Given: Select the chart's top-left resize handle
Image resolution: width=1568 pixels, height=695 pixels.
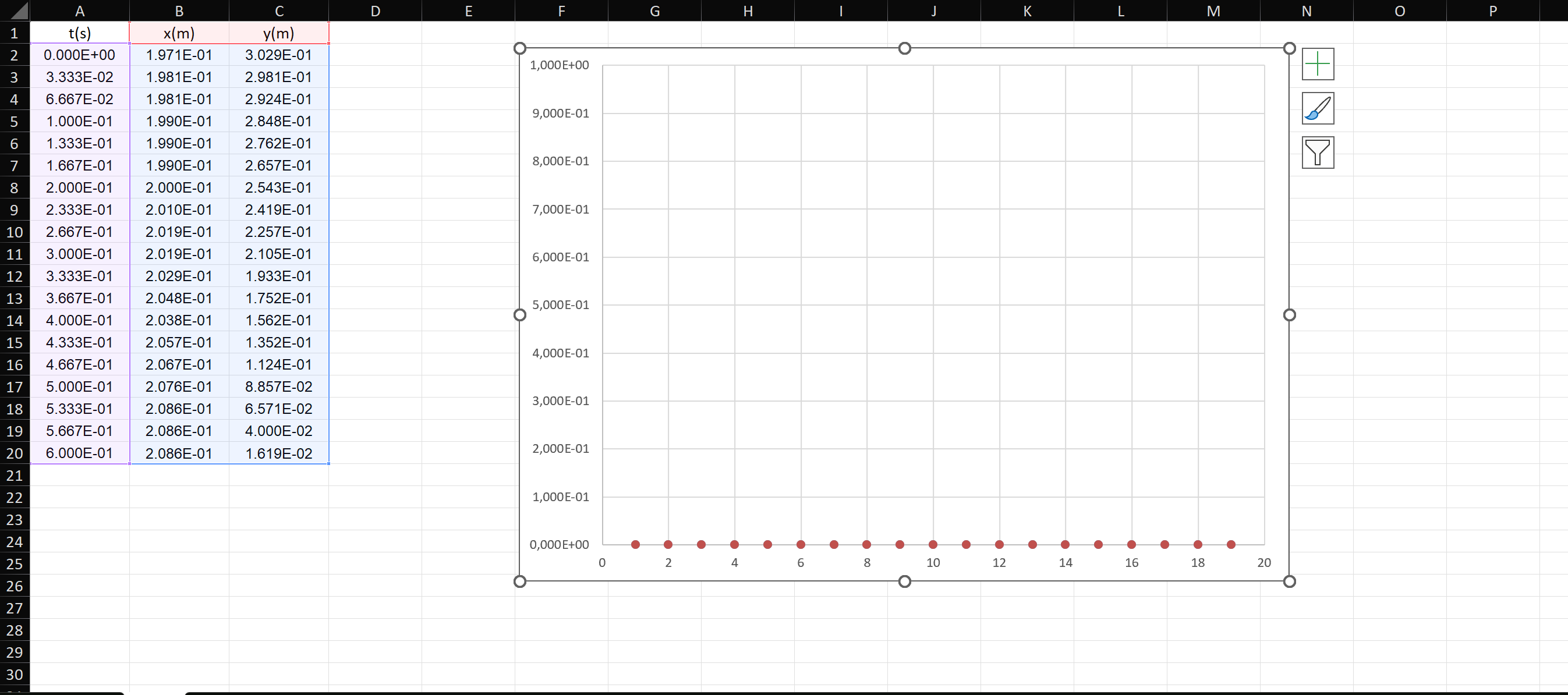Looking at the screenshot, I should pyautogui.click(x=519, y=48).
